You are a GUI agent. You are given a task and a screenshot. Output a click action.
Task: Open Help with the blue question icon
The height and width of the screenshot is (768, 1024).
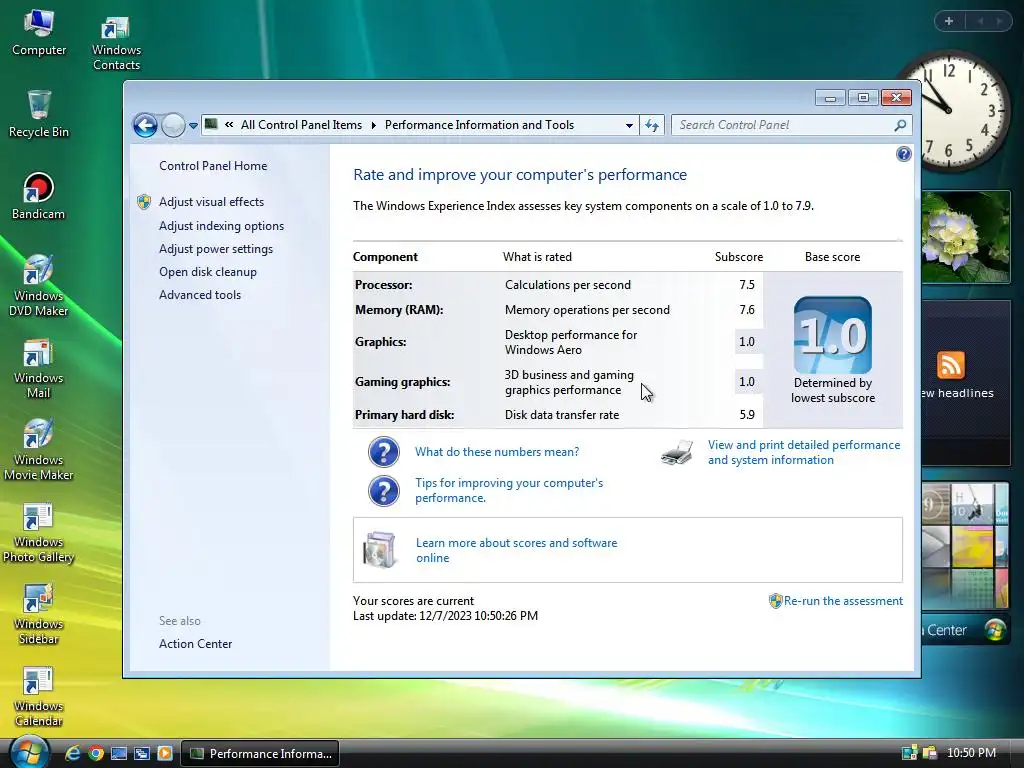904,154
